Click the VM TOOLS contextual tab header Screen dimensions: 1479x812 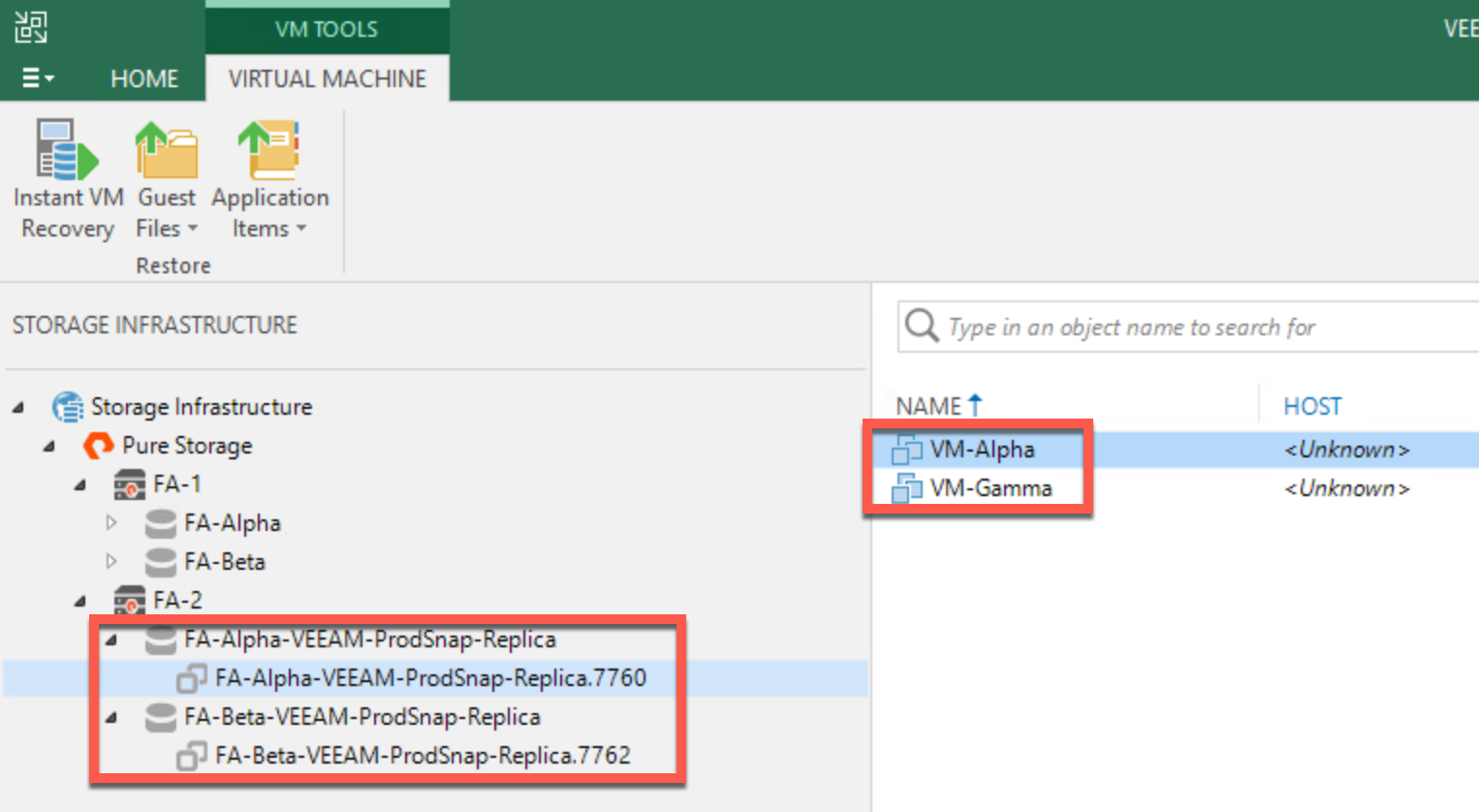point(327,29)
